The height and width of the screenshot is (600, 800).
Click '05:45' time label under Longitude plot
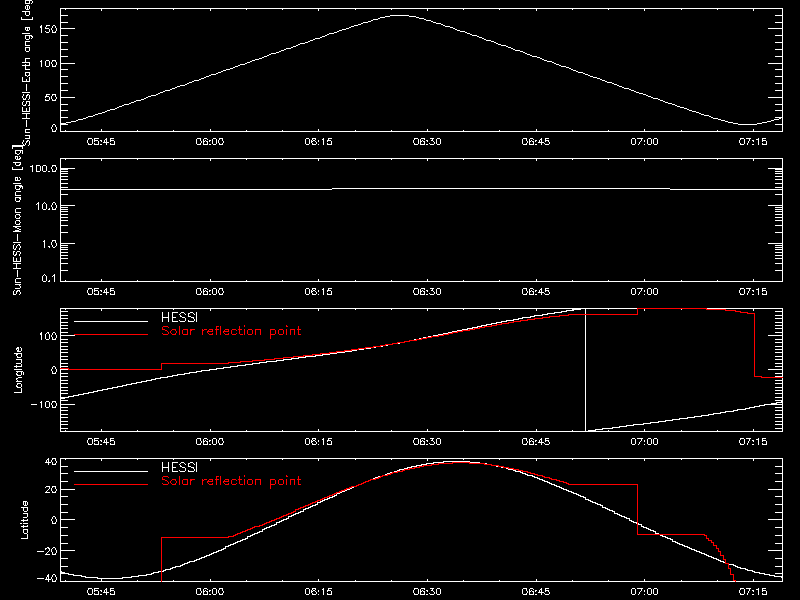(101, 442)
